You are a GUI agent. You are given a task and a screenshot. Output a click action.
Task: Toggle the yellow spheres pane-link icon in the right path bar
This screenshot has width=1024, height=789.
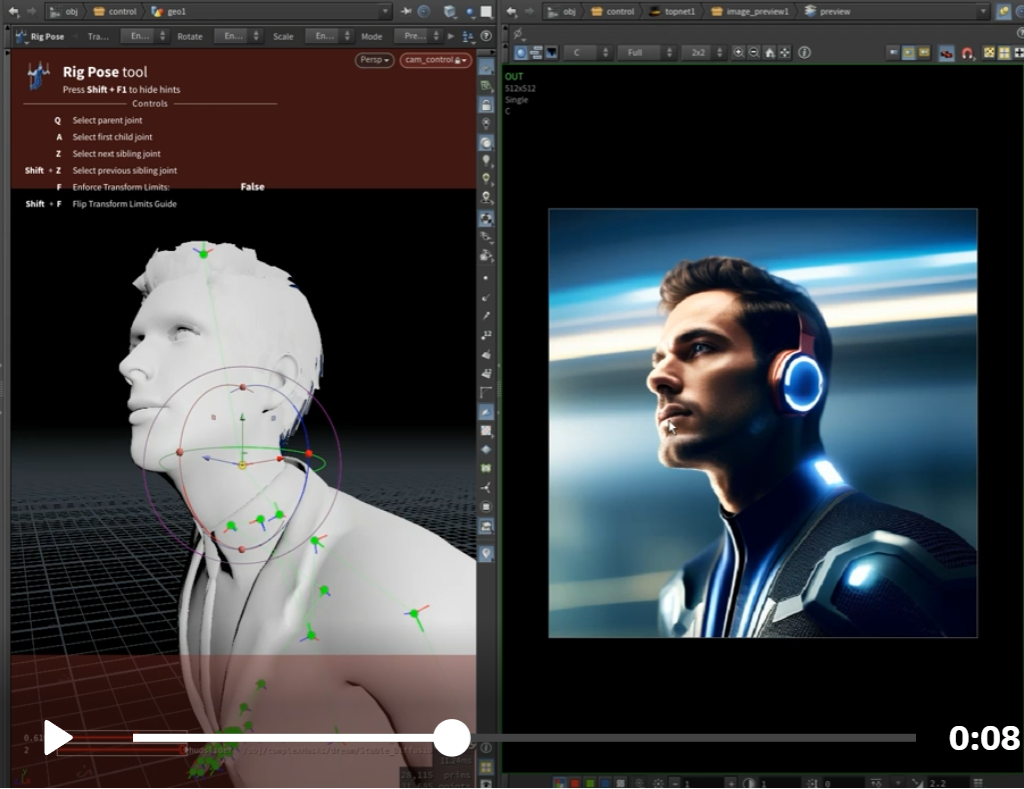(x=1004, y=11)
